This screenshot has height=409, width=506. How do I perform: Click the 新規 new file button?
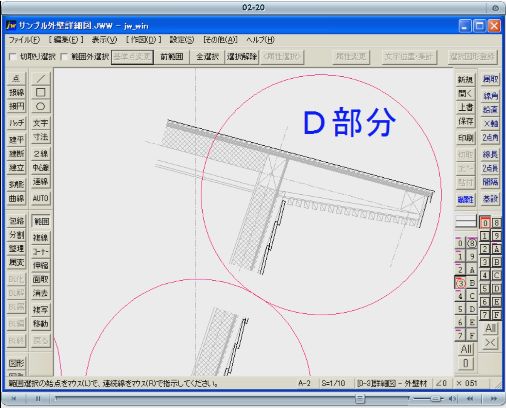click(465, 80)
